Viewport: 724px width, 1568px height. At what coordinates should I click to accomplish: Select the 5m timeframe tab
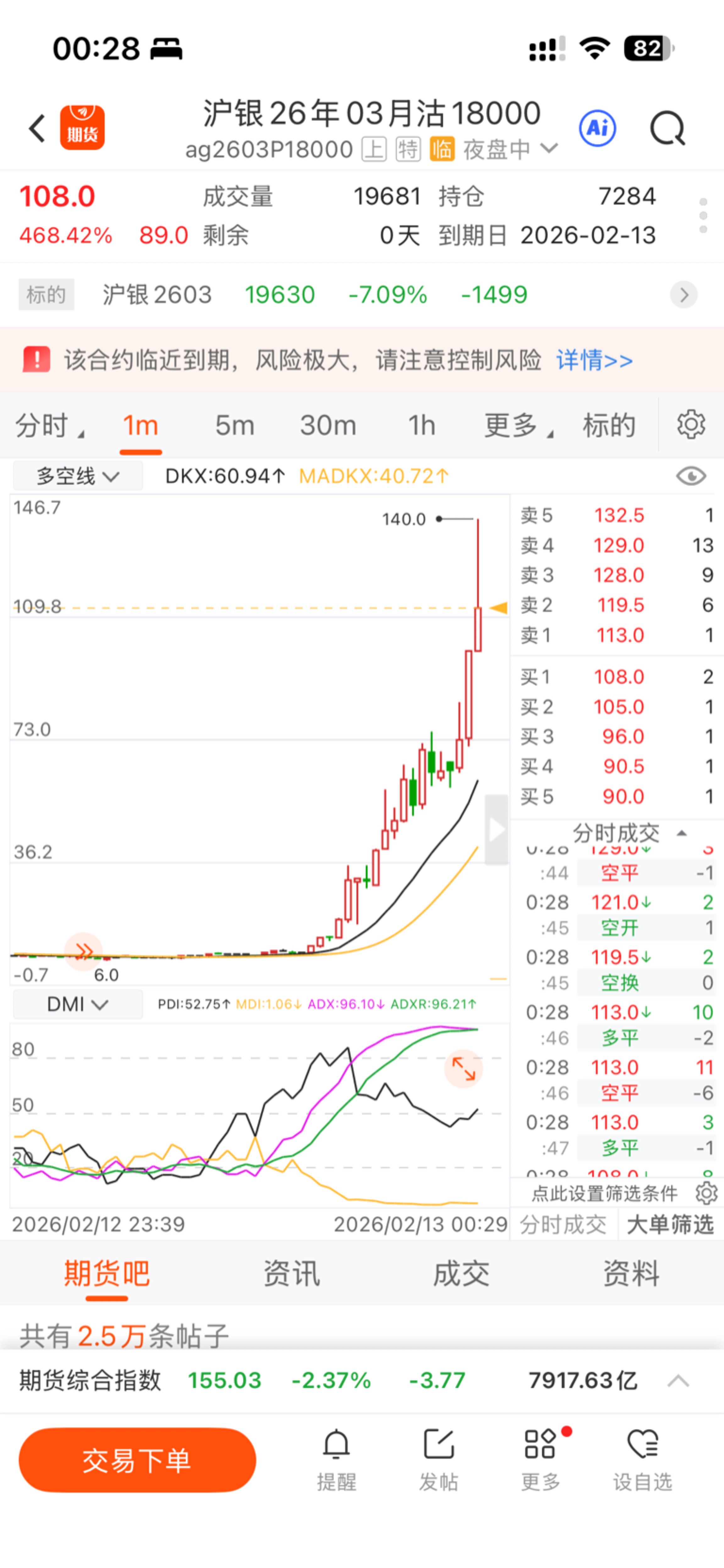[235, 425]
